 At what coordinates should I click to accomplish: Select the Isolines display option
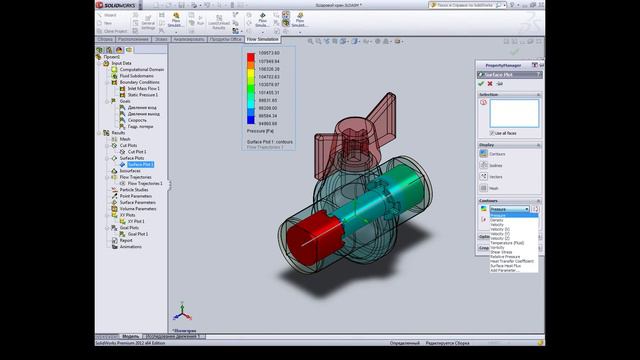point(483,165)
